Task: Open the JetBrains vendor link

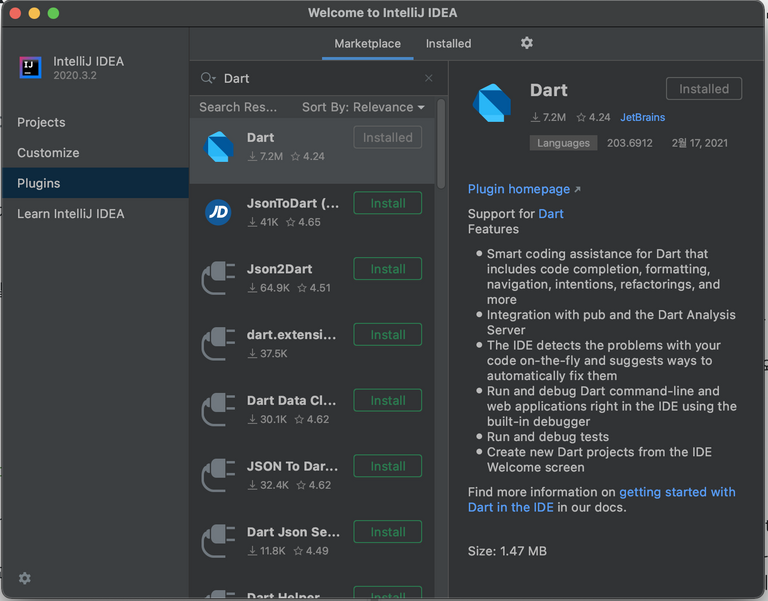Action: (643, 117)
